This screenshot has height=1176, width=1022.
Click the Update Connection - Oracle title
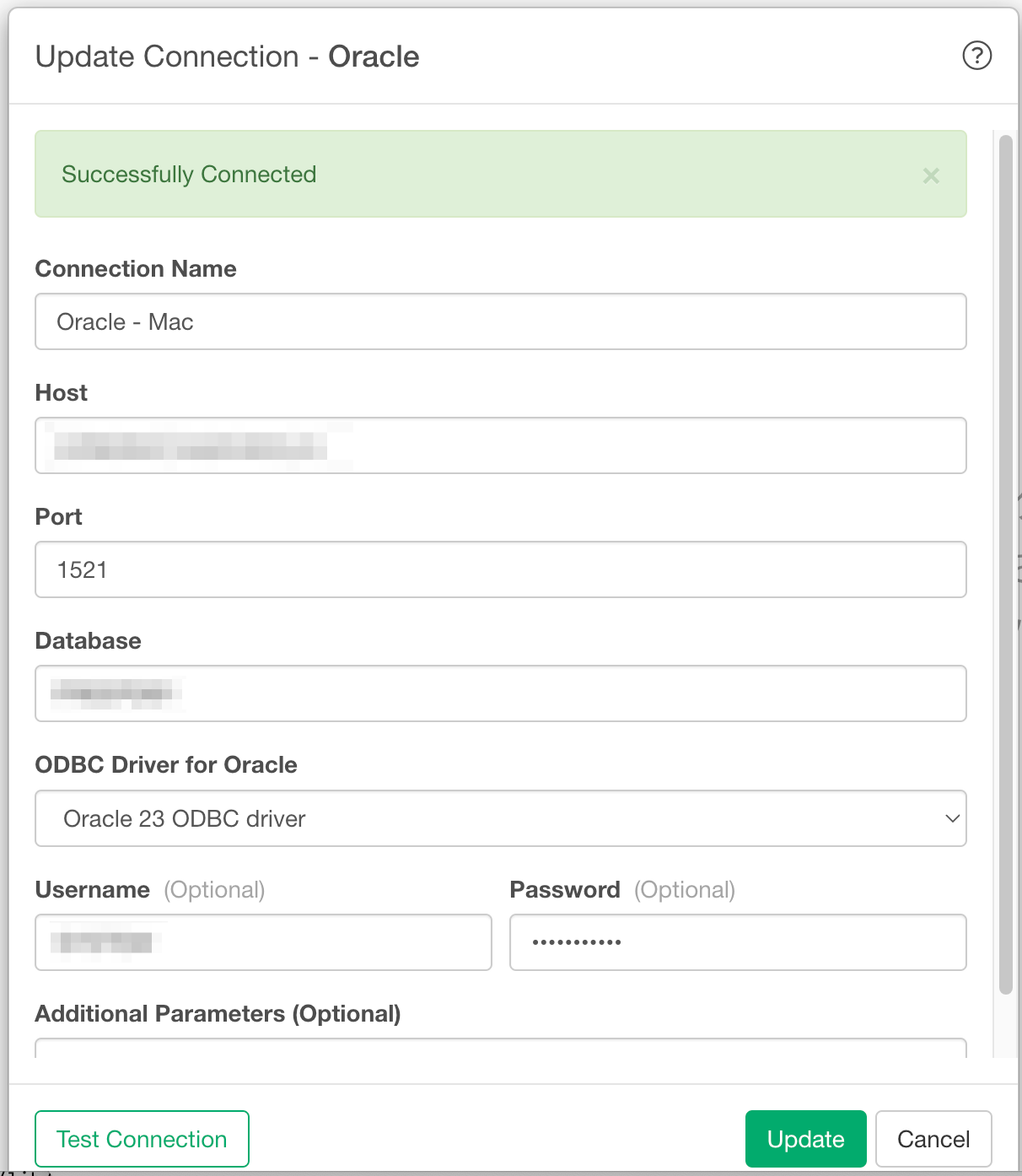click(x=228, y=57)
